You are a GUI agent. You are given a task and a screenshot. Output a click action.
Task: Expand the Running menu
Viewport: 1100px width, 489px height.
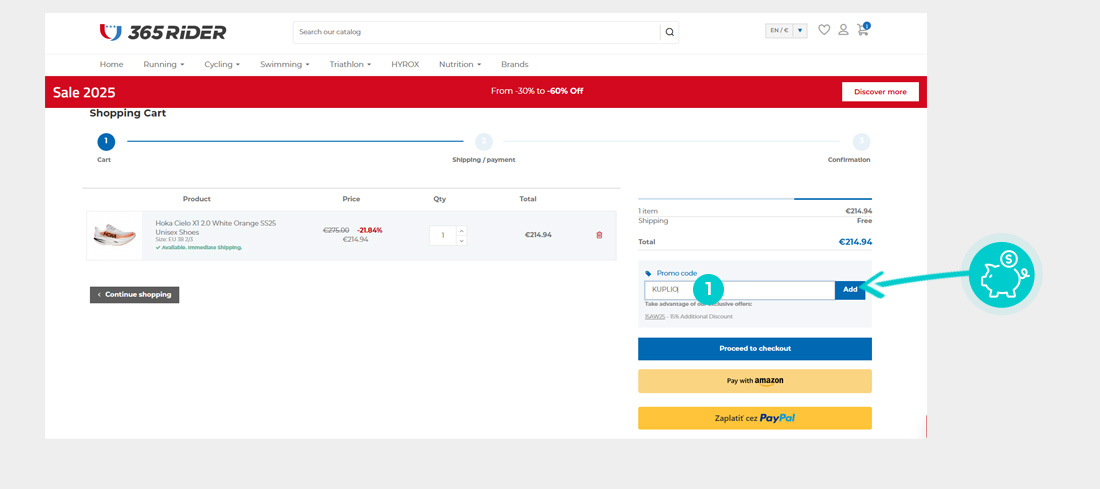point(163,64)
